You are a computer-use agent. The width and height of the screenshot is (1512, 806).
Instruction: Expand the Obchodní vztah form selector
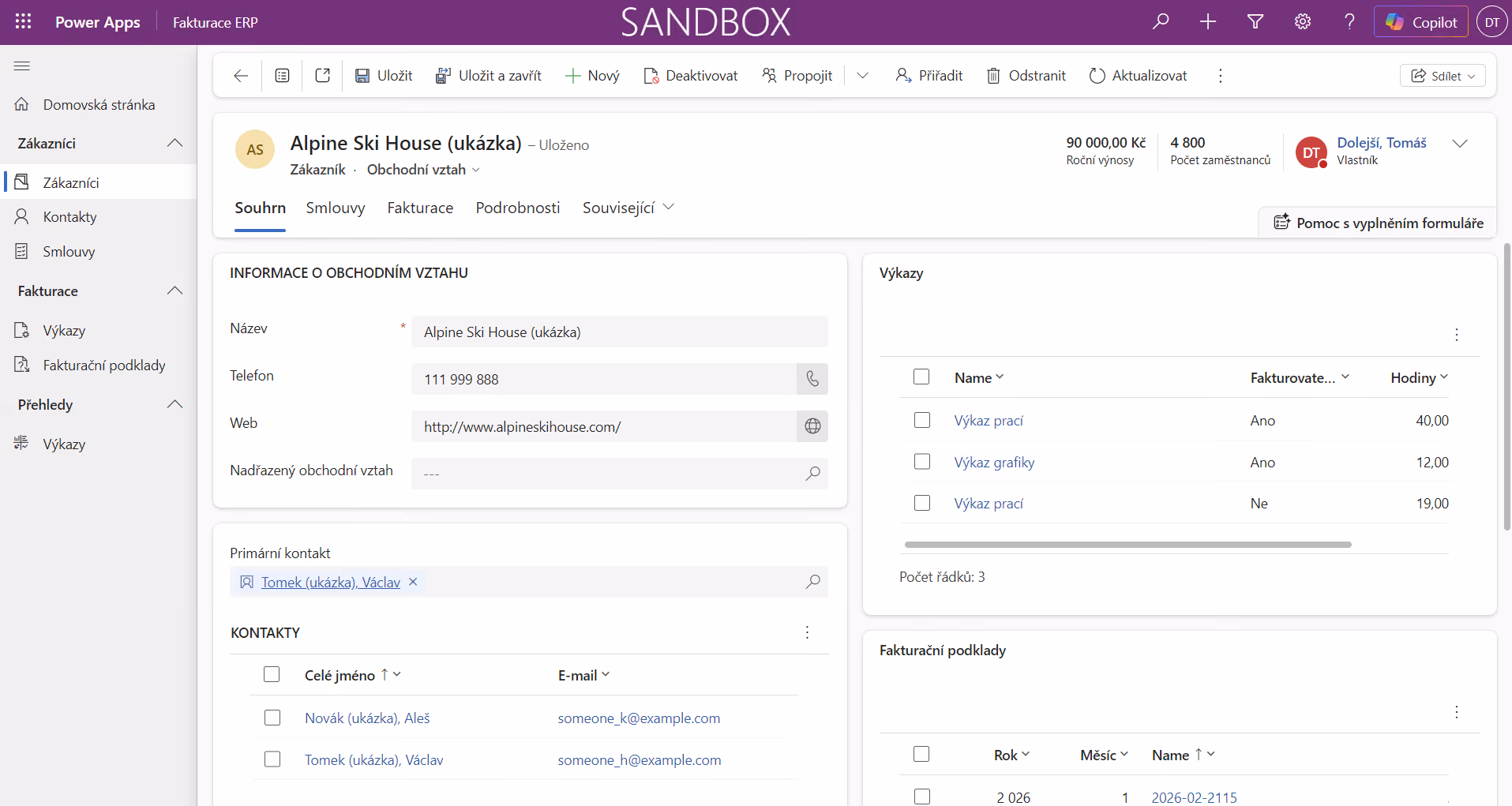click(423, 170)
